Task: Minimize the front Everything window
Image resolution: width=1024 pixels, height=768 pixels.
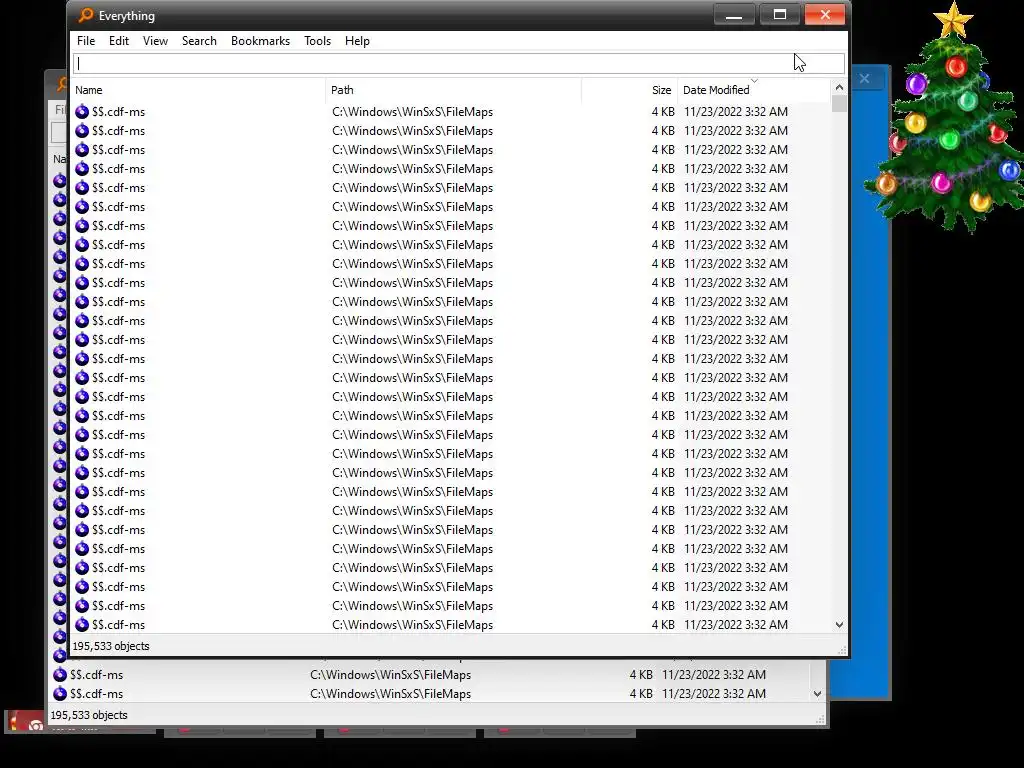Action: (x=734, y=14)
